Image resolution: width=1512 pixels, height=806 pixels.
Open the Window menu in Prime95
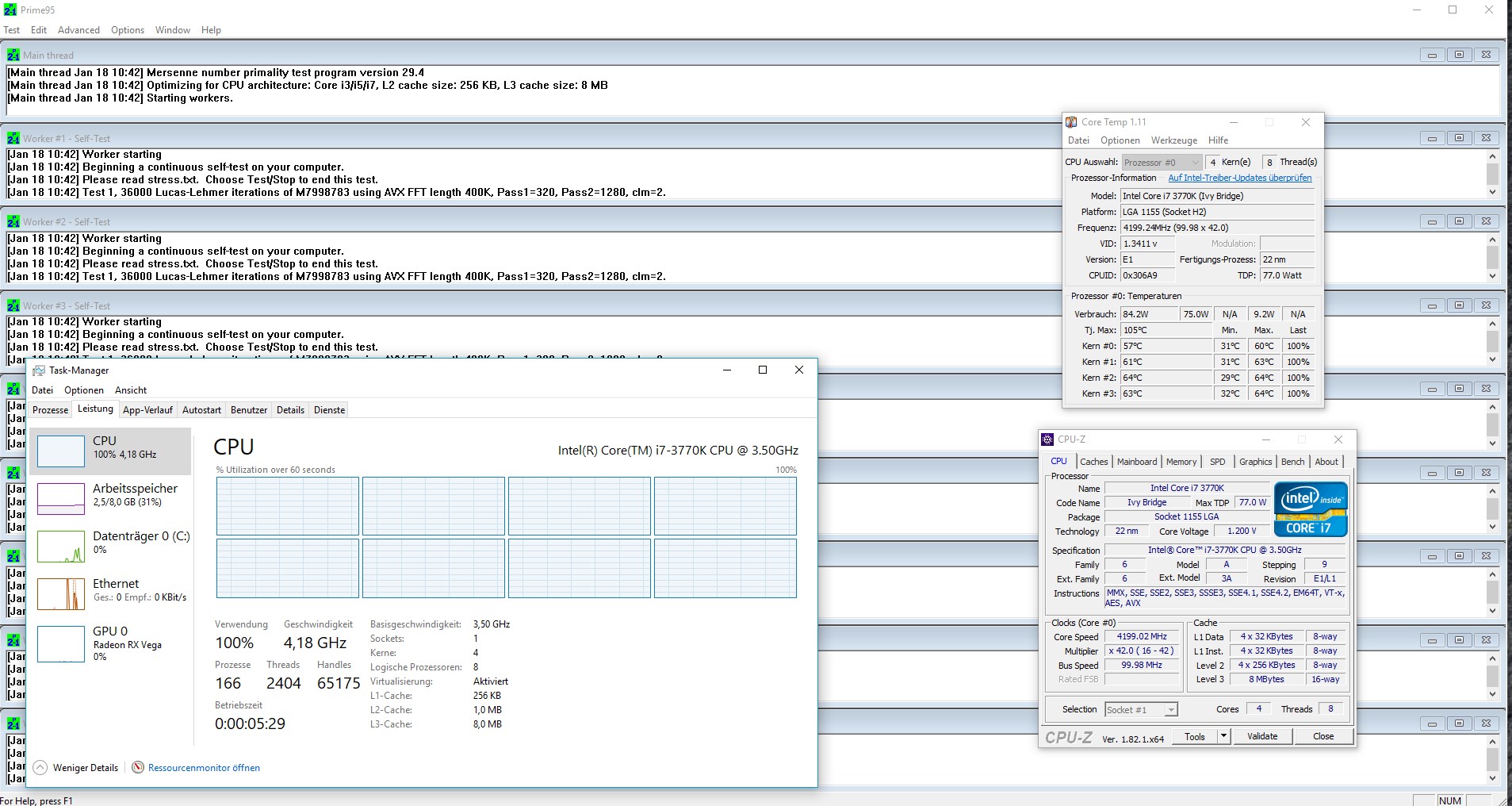173,30
